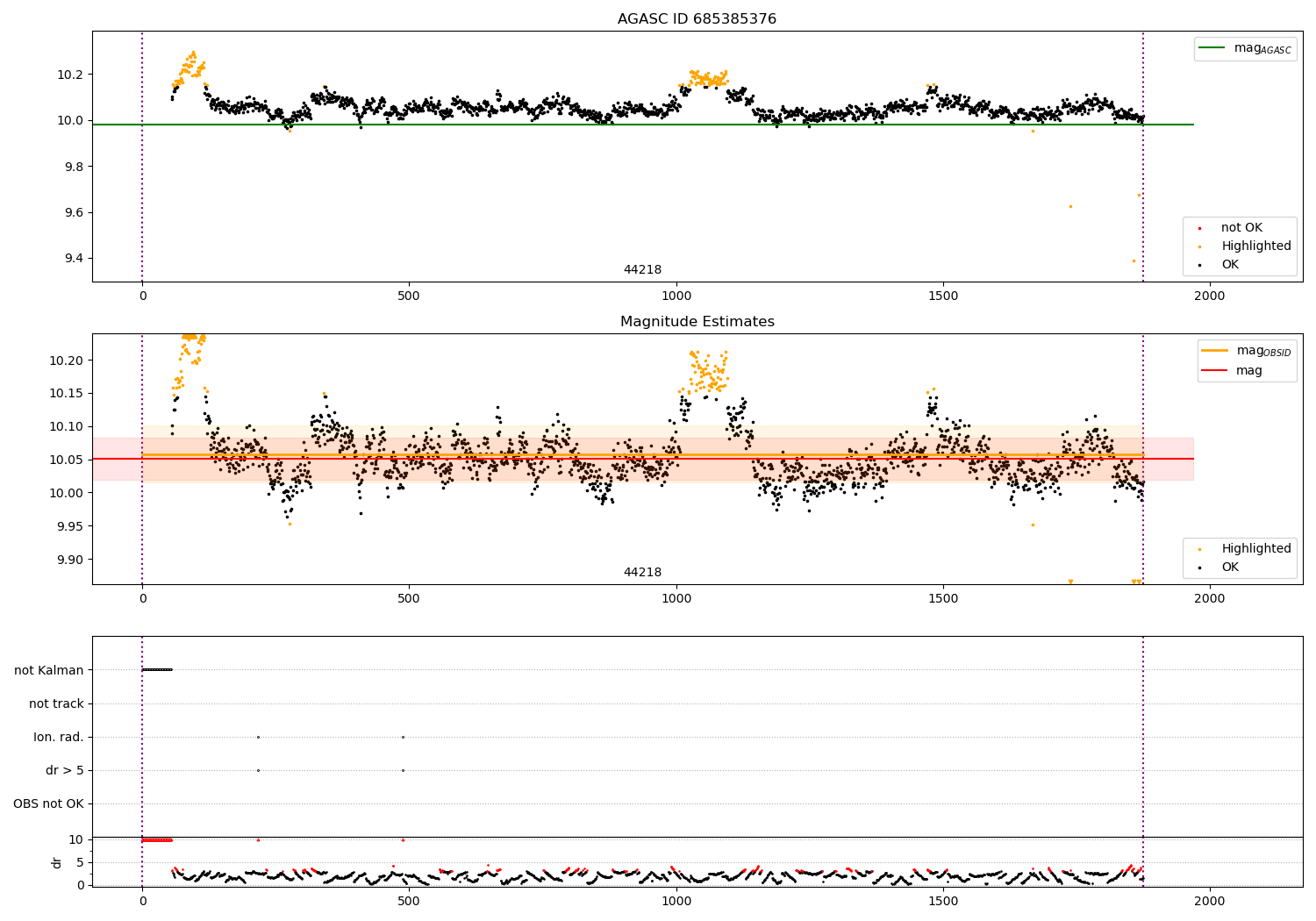Click the '10.05' y-tick in Magnitude Estimates plot
The width and height of the screenshot is (1316, 921).
tap(67, 460)
